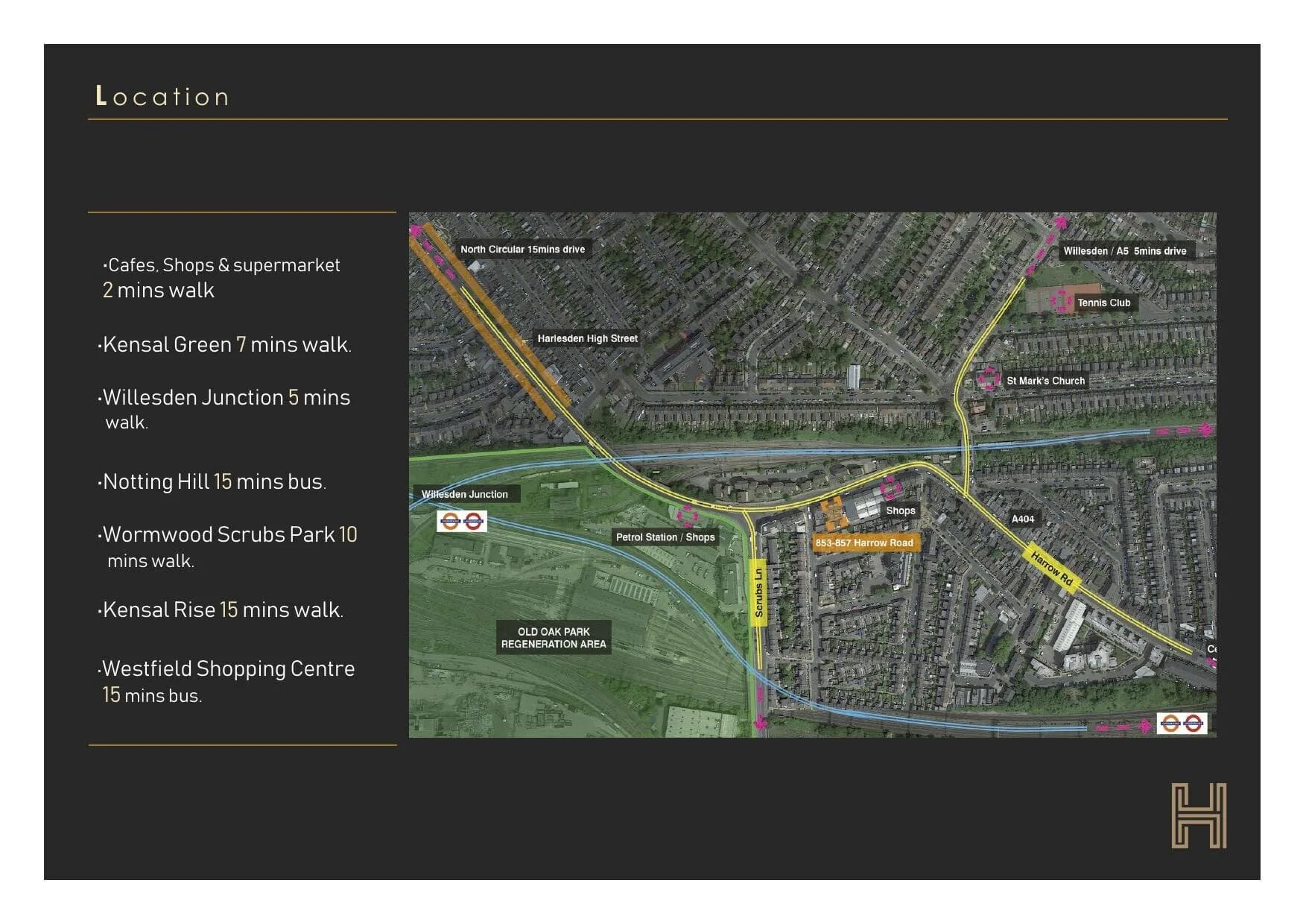1306x924 pixels.
Task: Click yellow 'Scrubs Ln' road label
Action: coord(759,592)
